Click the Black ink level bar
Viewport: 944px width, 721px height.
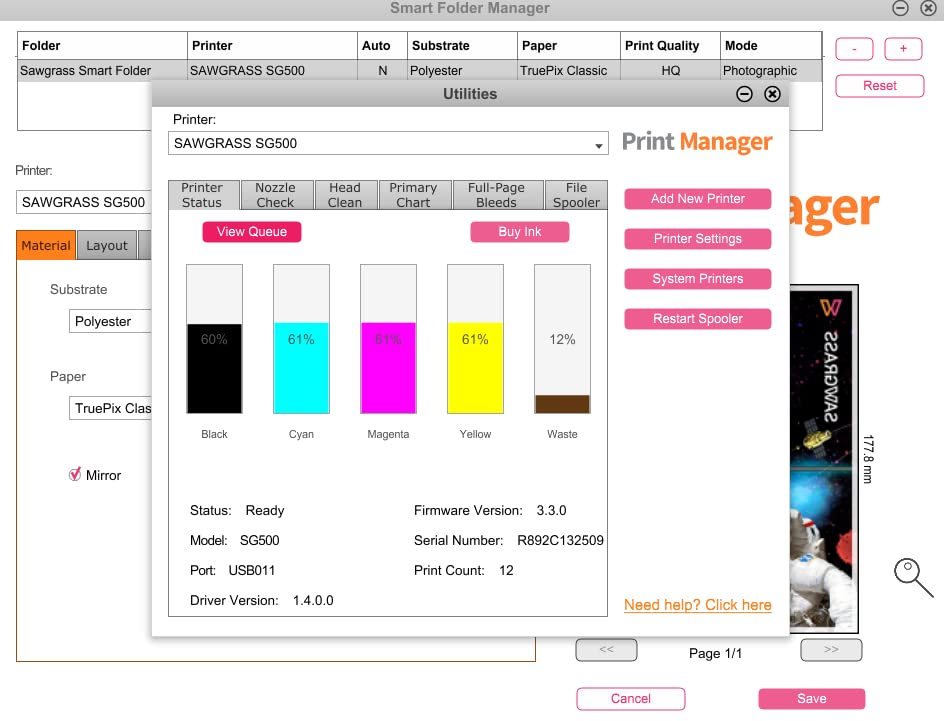point(214,339)
